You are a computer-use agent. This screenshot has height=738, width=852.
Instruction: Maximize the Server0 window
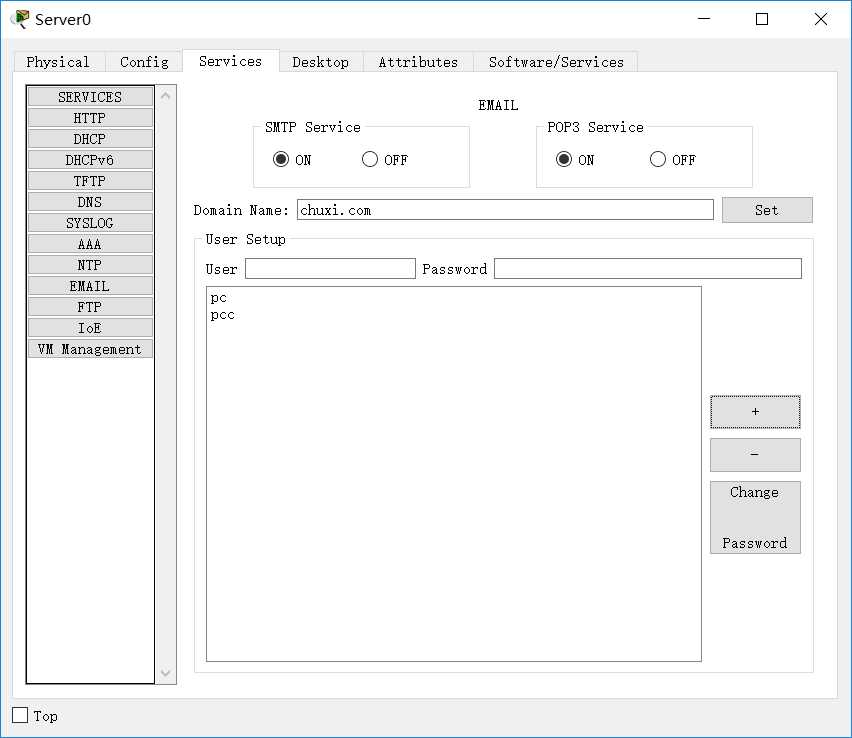pyautogui.click(x=762, y=19)
